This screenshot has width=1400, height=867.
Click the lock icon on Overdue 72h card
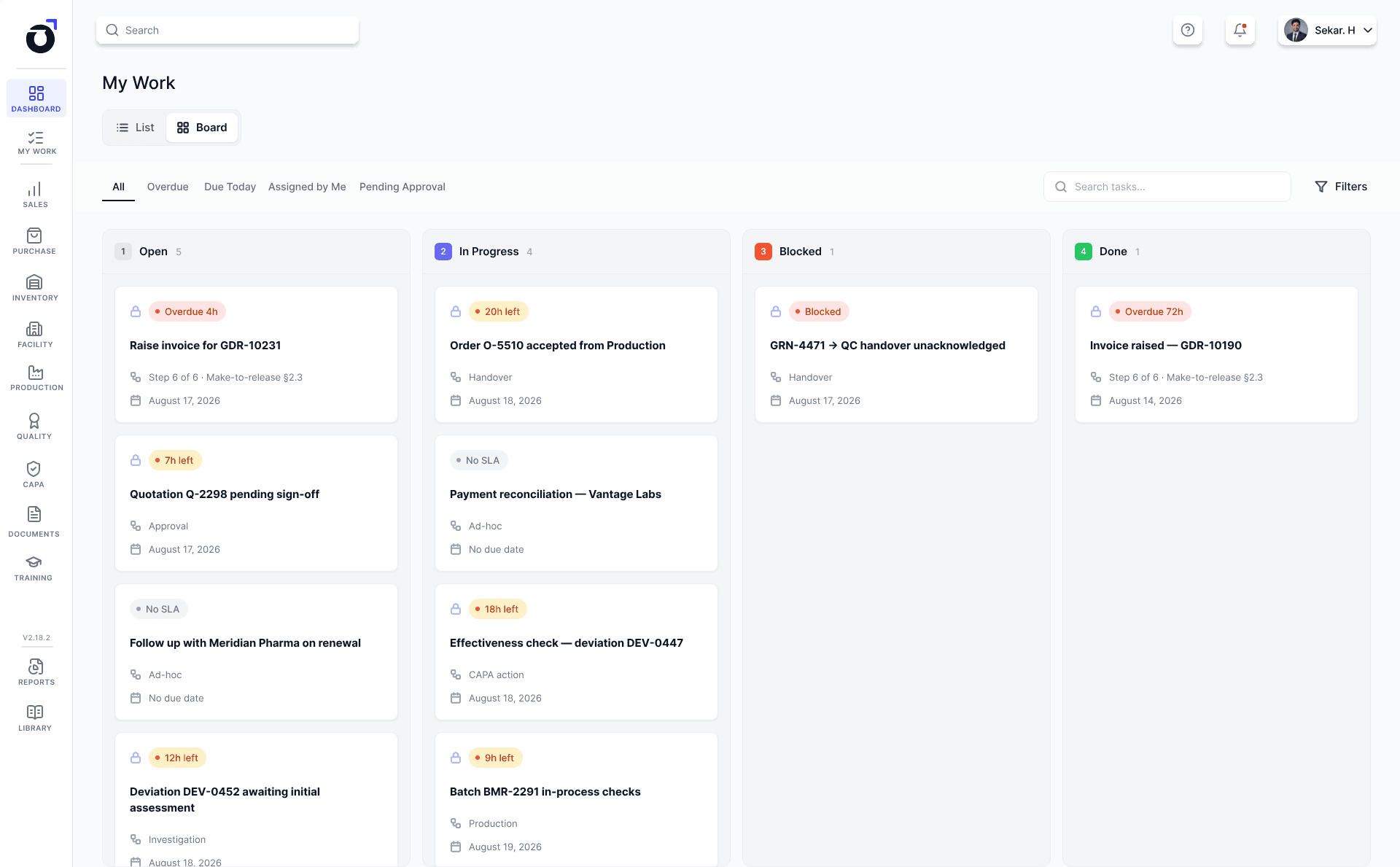point(1096,311)
